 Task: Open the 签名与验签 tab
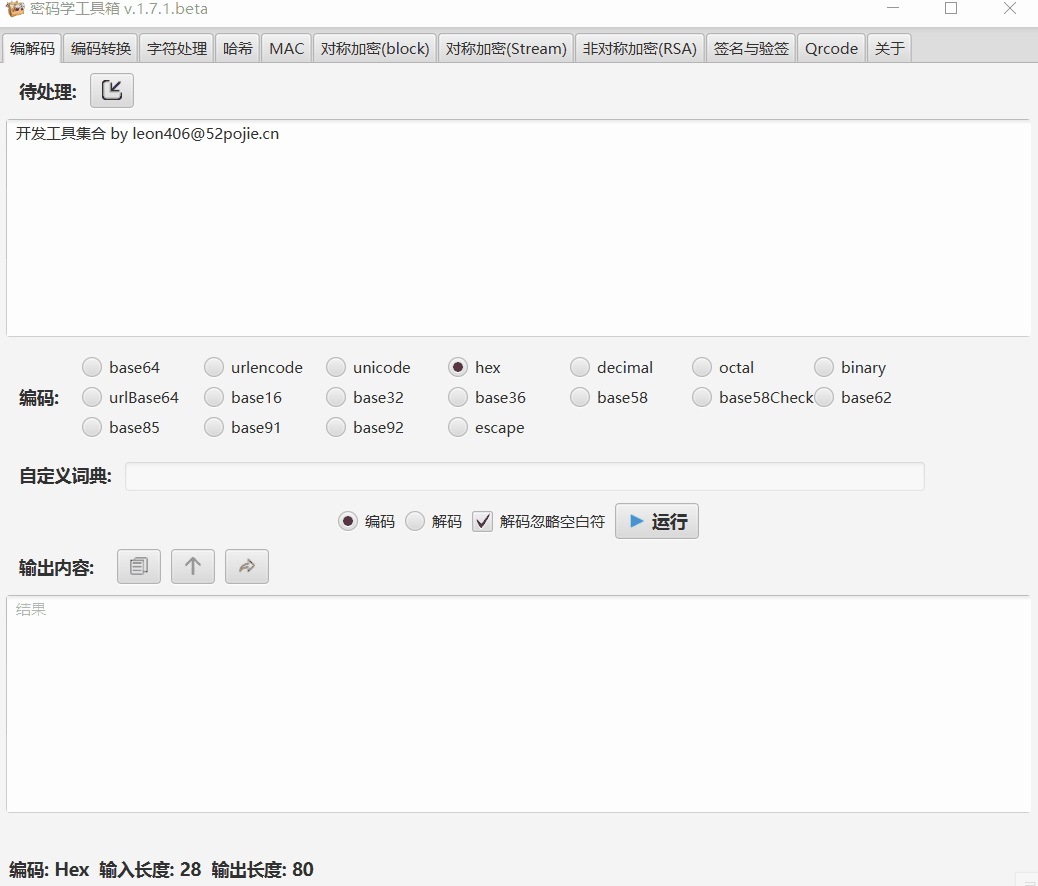coord(750,47)
